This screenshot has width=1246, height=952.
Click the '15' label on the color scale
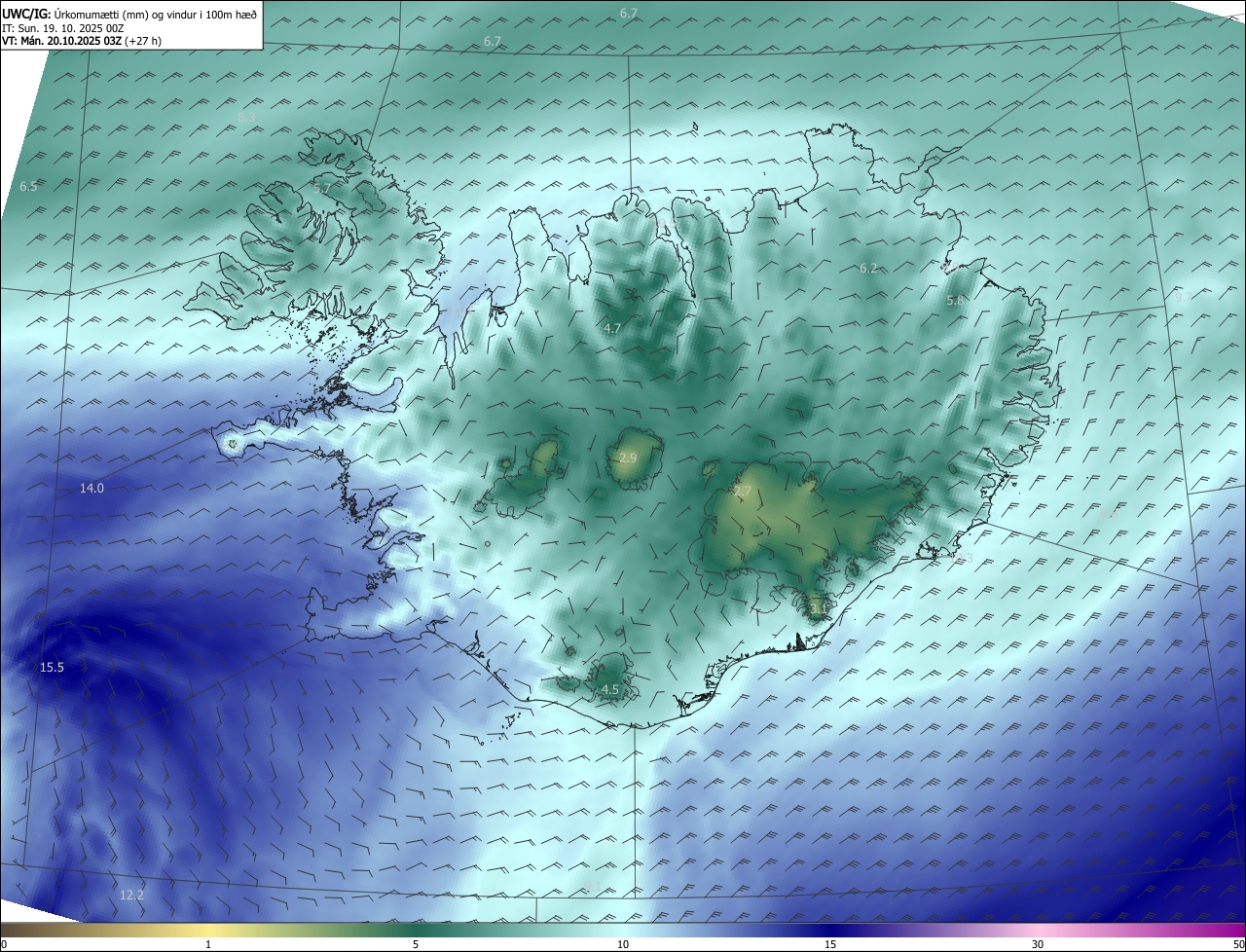[x=830, y=944]
